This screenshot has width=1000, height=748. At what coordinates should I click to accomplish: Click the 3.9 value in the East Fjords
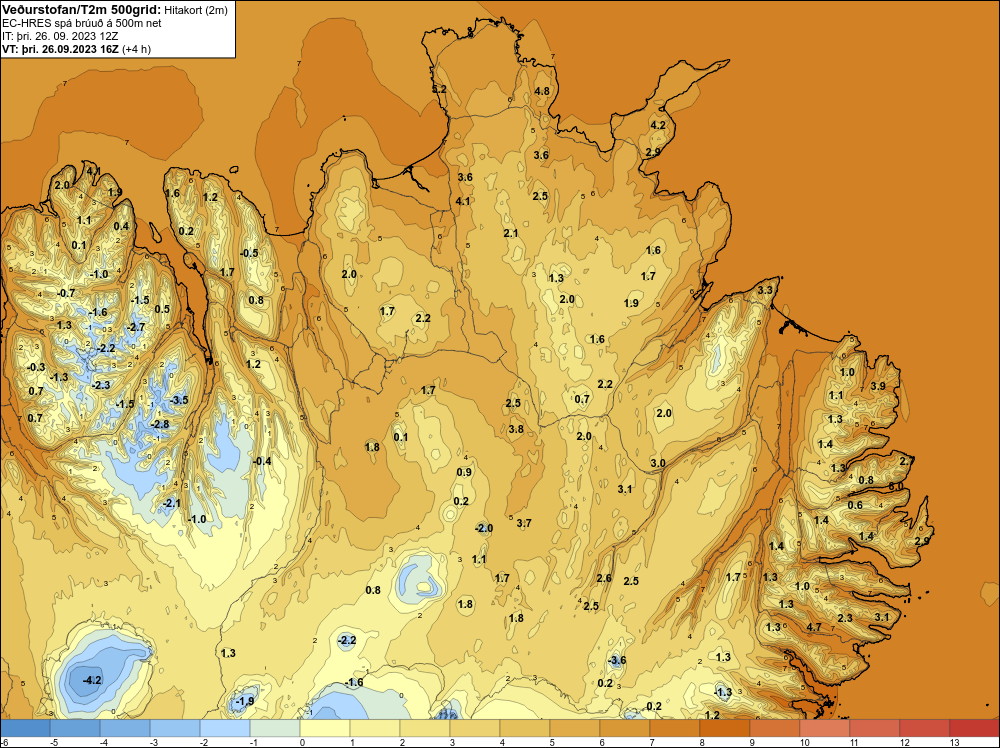878,386
